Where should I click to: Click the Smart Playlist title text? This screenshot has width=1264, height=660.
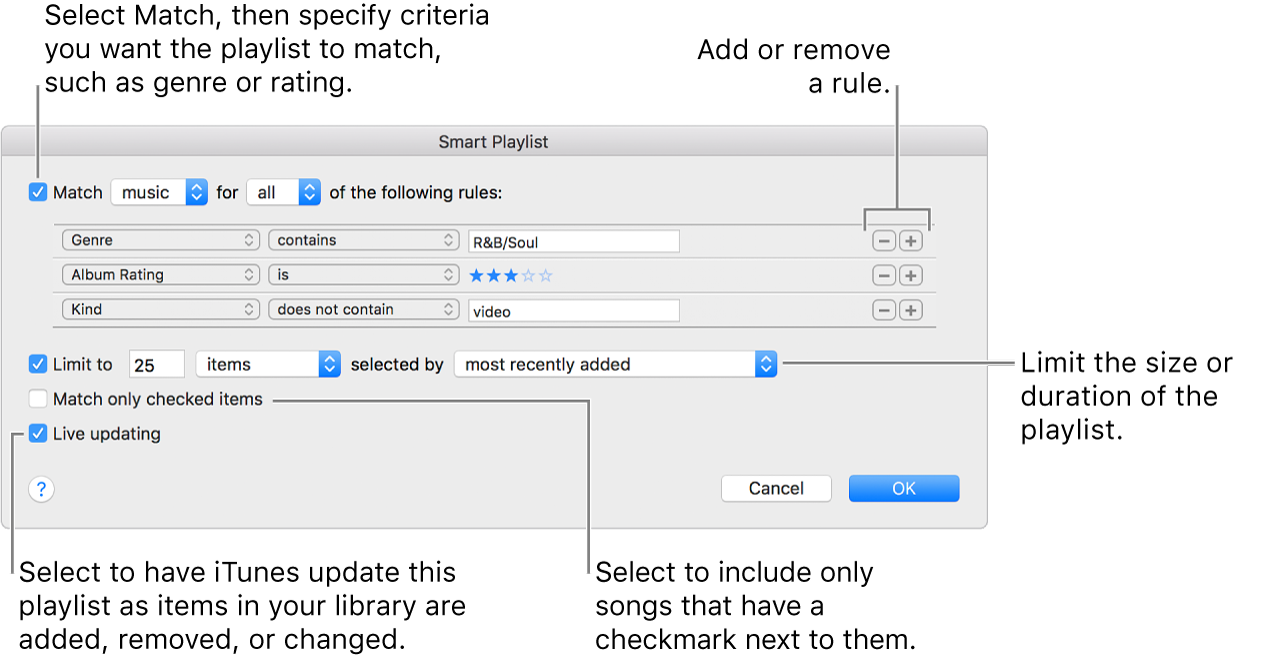tap(493, 142)
